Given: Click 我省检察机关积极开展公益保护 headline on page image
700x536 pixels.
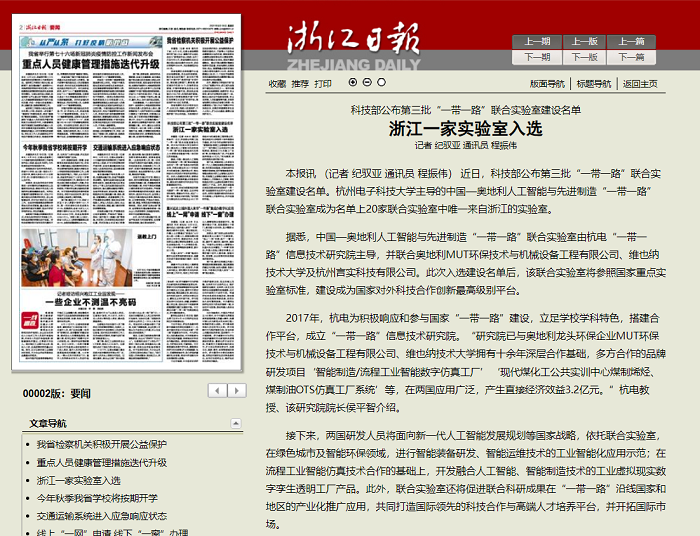Looking at the screenshot, I should tap(200, 41).
